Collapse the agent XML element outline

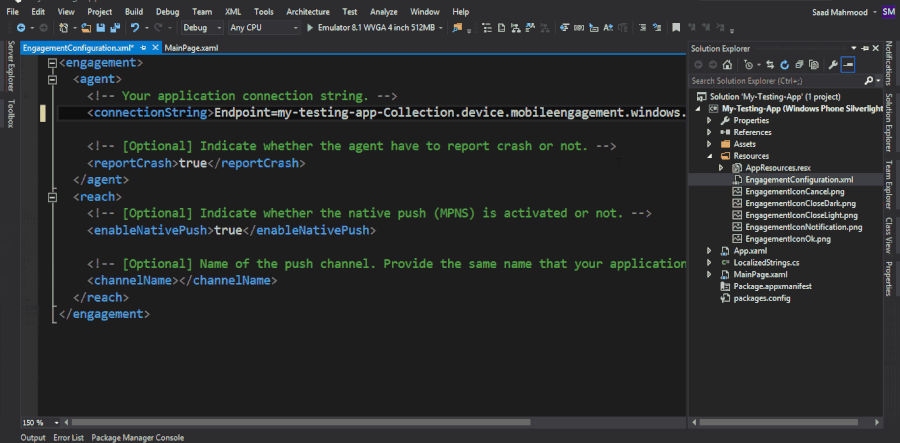click(x=53, y=79)
